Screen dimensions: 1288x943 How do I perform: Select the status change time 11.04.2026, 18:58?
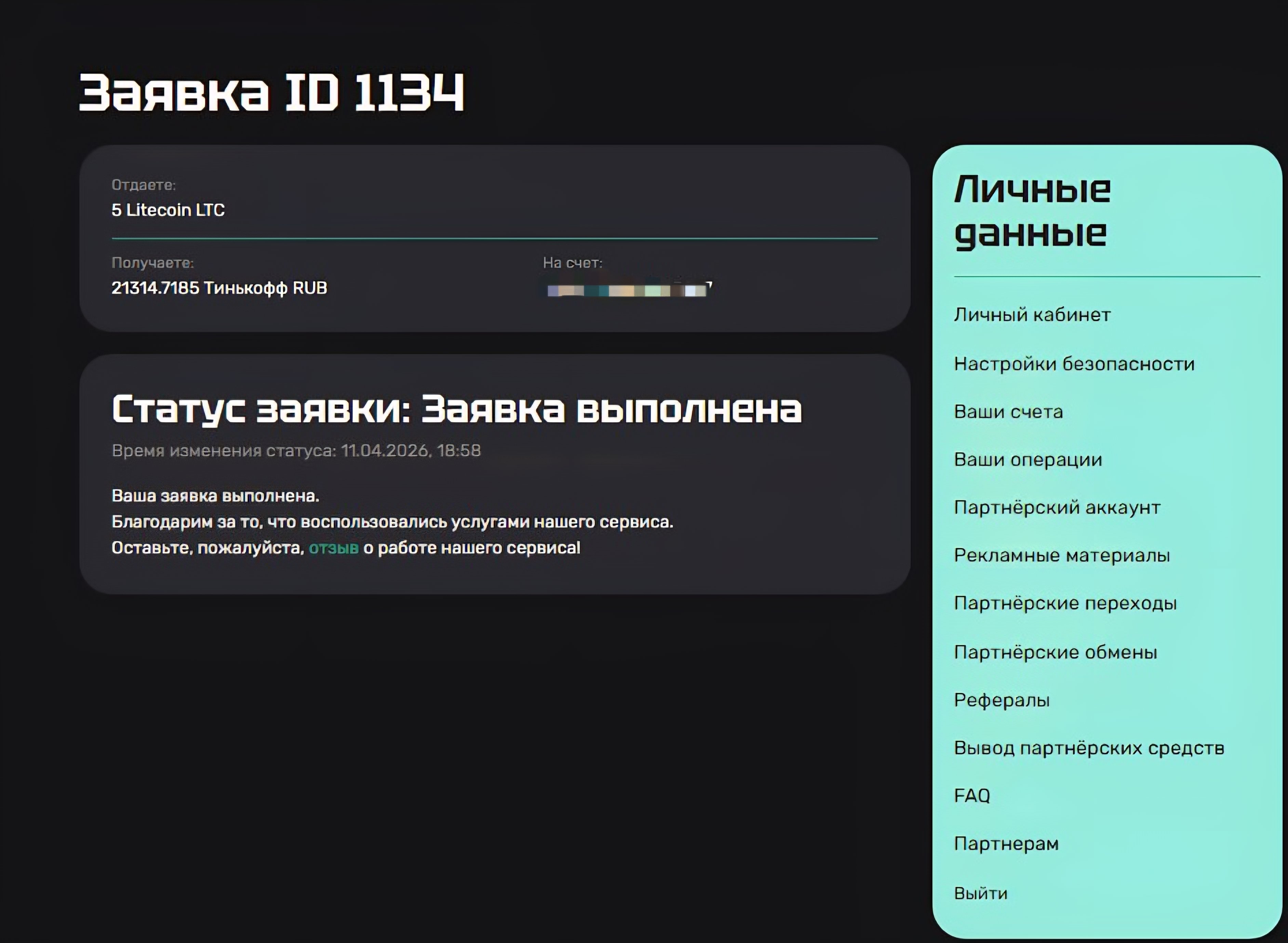411,450
